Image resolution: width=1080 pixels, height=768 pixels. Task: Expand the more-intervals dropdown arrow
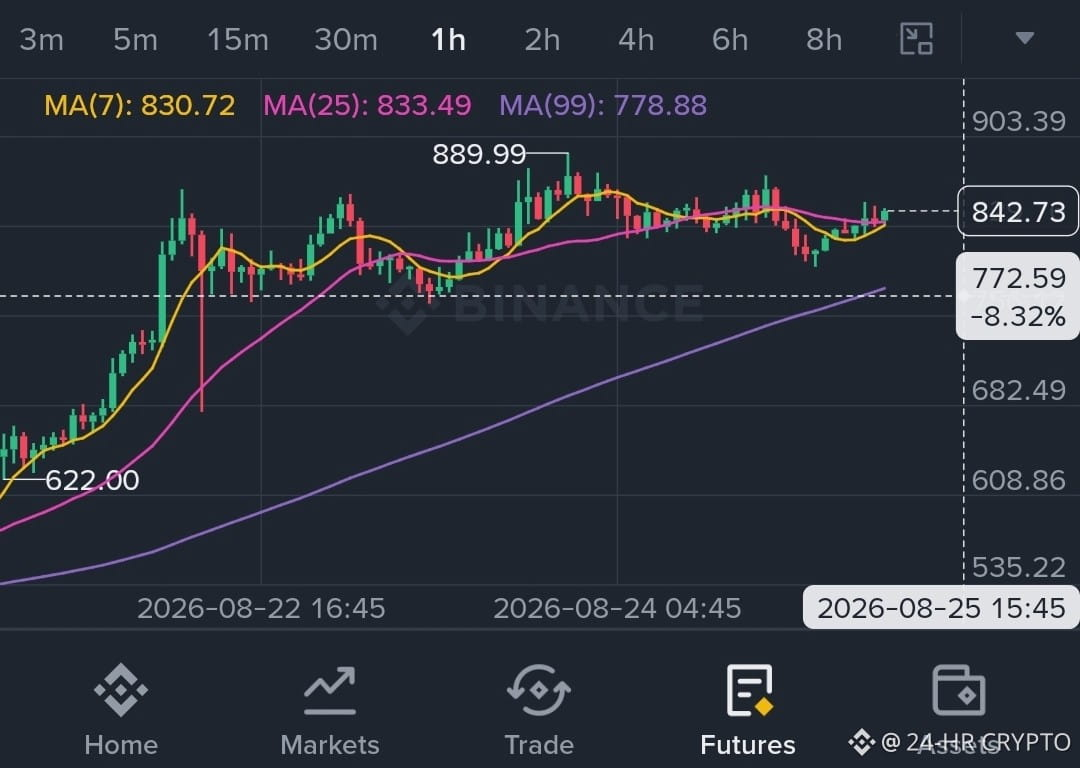click(1024, 38)
